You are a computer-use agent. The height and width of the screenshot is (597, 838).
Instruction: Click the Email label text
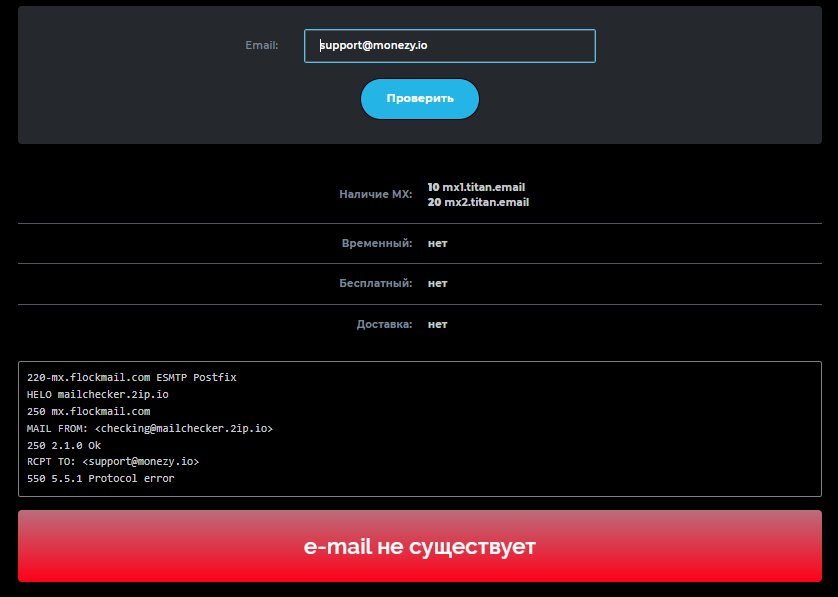point(261,45)
